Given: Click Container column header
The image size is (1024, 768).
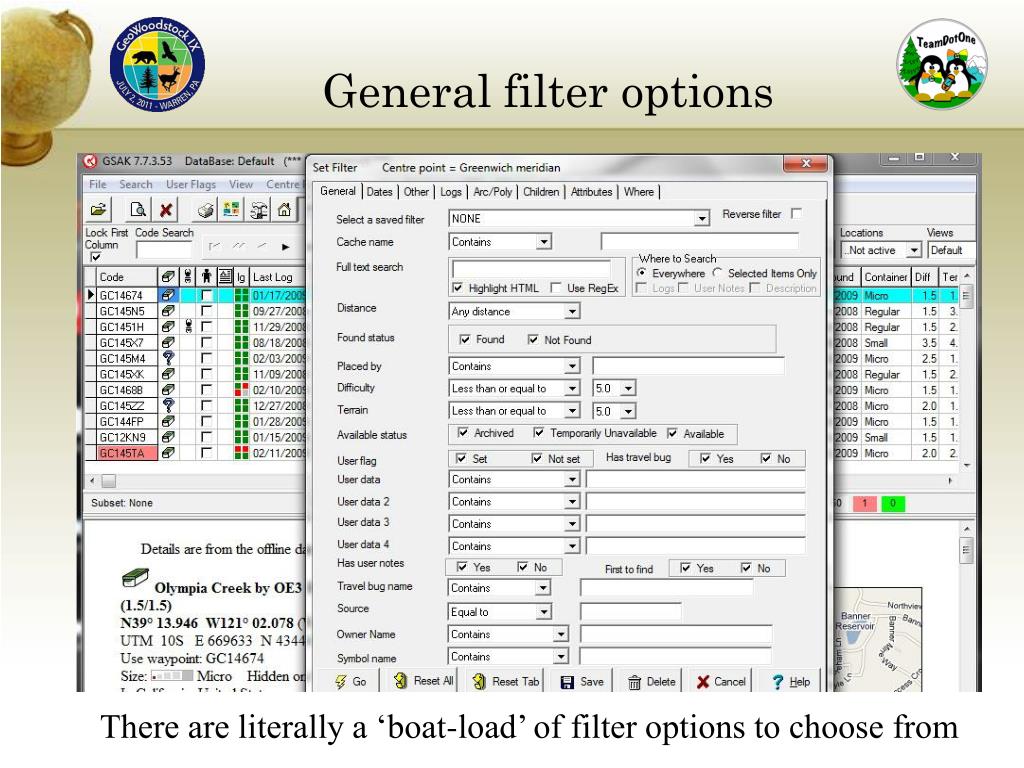Looking at the screenshot, I should 886,277.
